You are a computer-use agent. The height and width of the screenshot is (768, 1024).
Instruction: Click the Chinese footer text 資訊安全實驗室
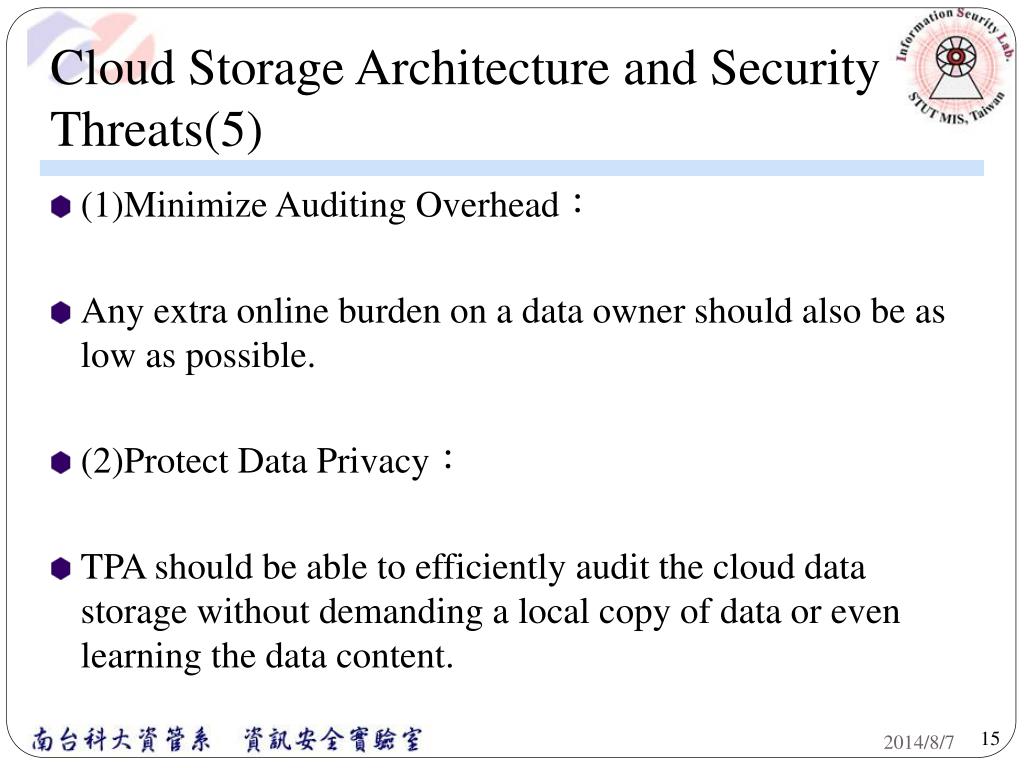[333, 739]
